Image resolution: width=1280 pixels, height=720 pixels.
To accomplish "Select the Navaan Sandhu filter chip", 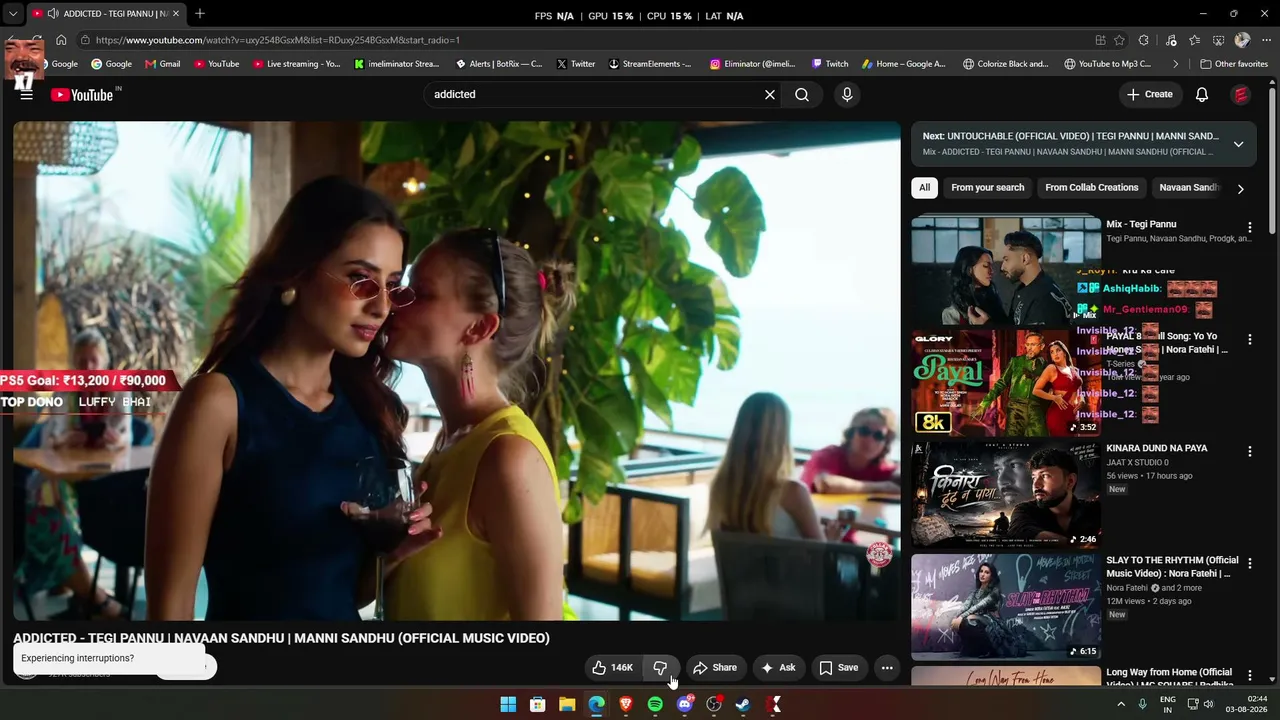I will (1190, 188).
